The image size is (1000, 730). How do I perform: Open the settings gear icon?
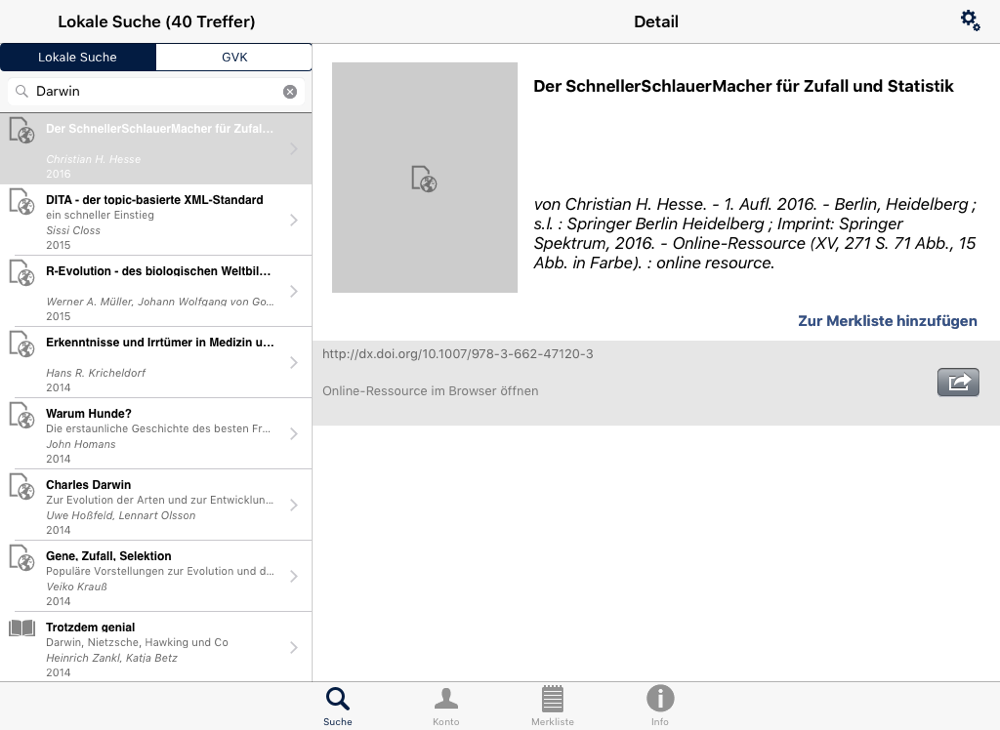tap(970, 20)
